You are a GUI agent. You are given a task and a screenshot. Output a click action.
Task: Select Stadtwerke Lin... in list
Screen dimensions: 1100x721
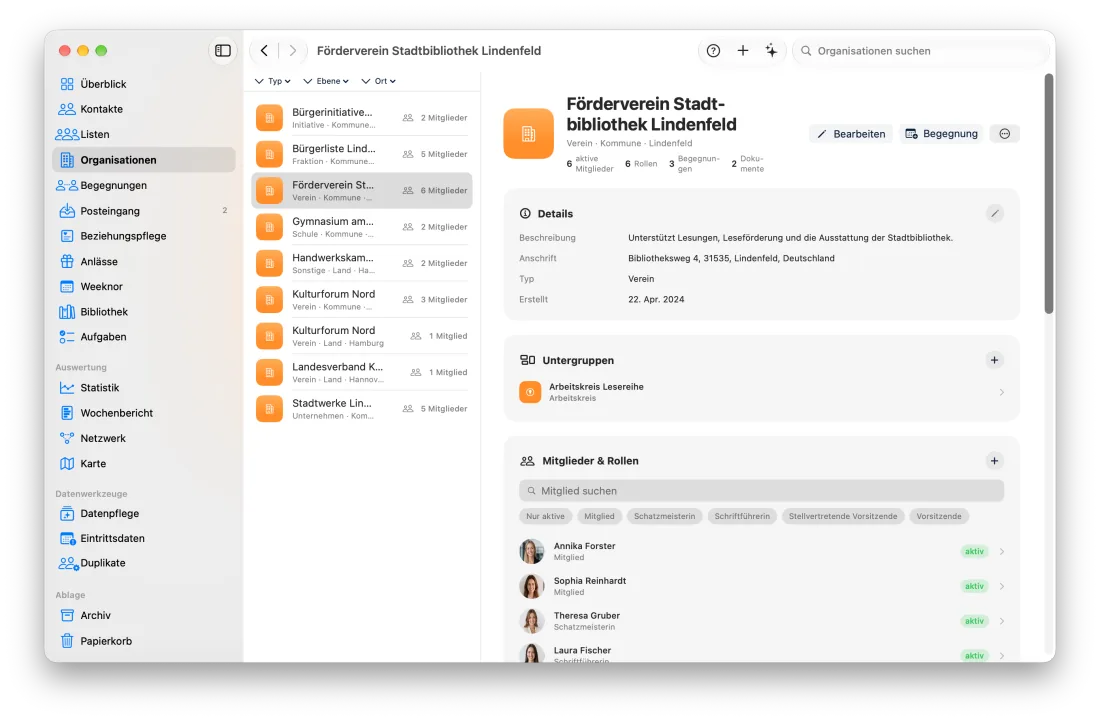pos(361,410)
